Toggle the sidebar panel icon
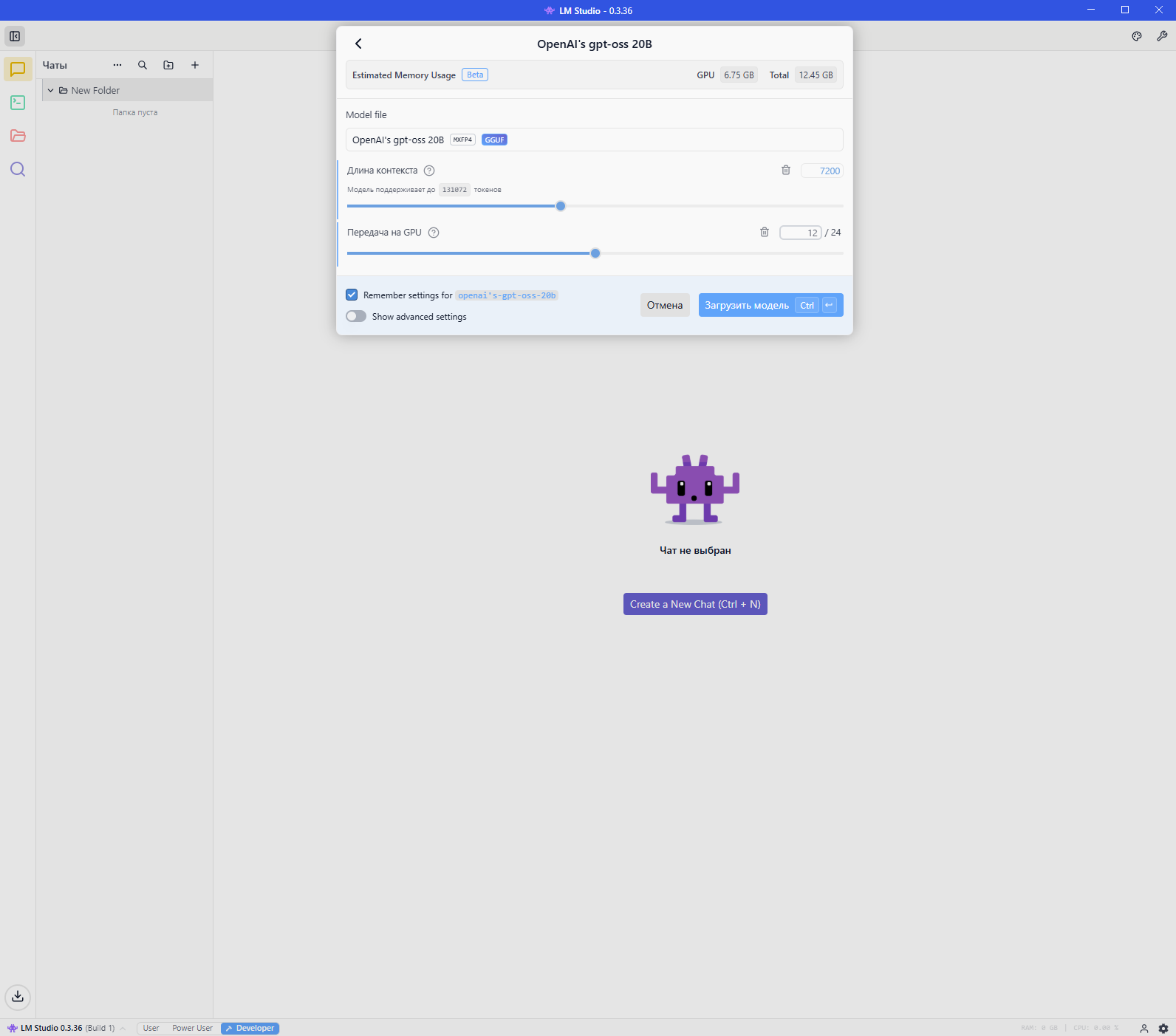The height and width of the screenshot is (1036, 1176). click(15, 36)
